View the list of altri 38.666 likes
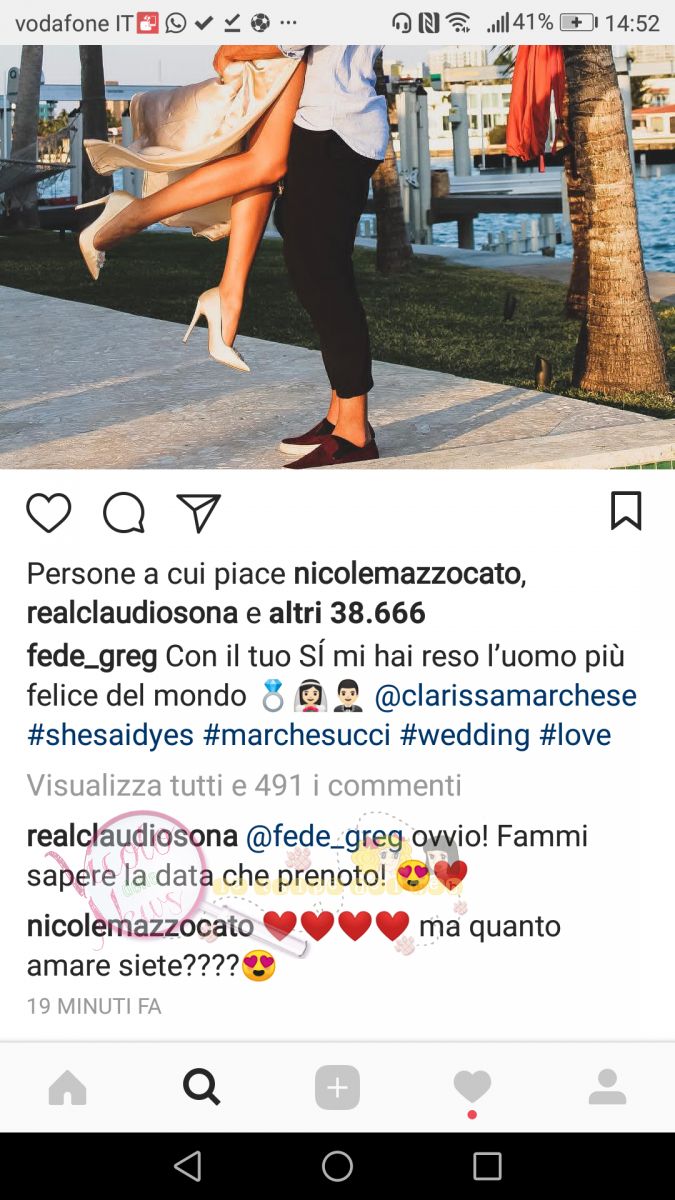 coord(347,613)
